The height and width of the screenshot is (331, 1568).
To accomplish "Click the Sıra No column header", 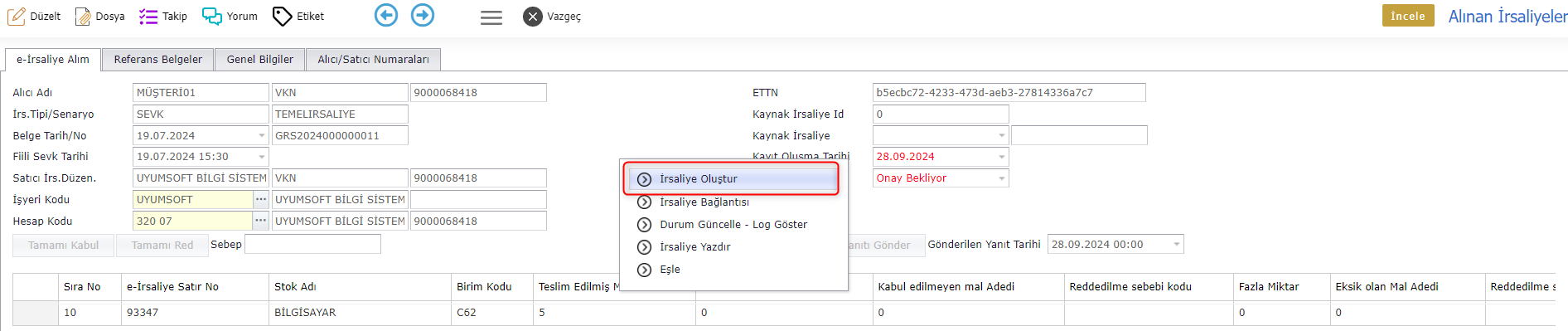I will (90, 286).
